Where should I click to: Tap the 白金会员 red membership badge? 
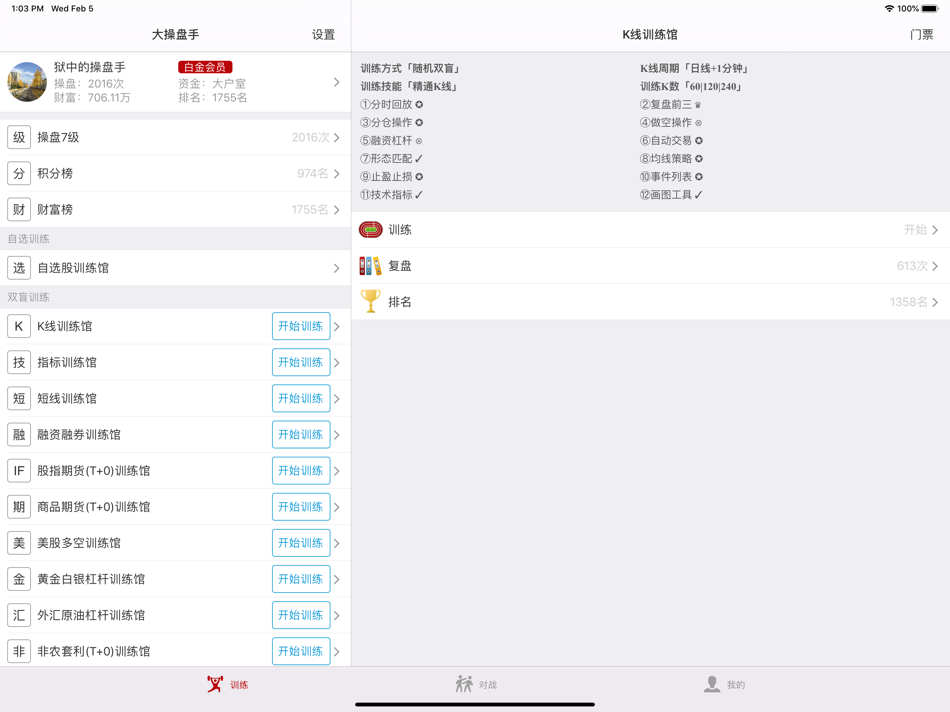pos(205,67)
